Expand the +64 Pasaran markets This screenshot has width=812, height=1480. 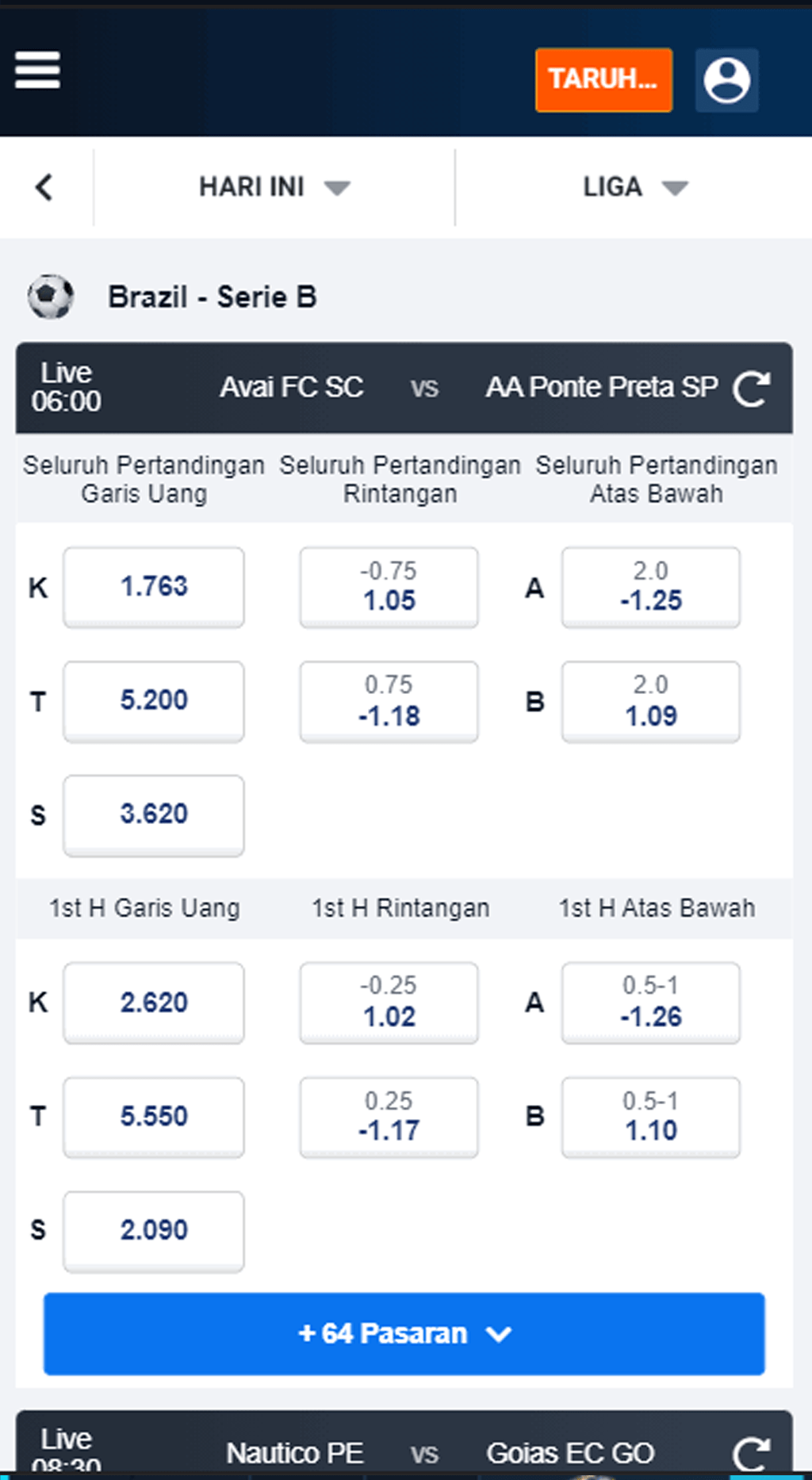(404, 1333)
